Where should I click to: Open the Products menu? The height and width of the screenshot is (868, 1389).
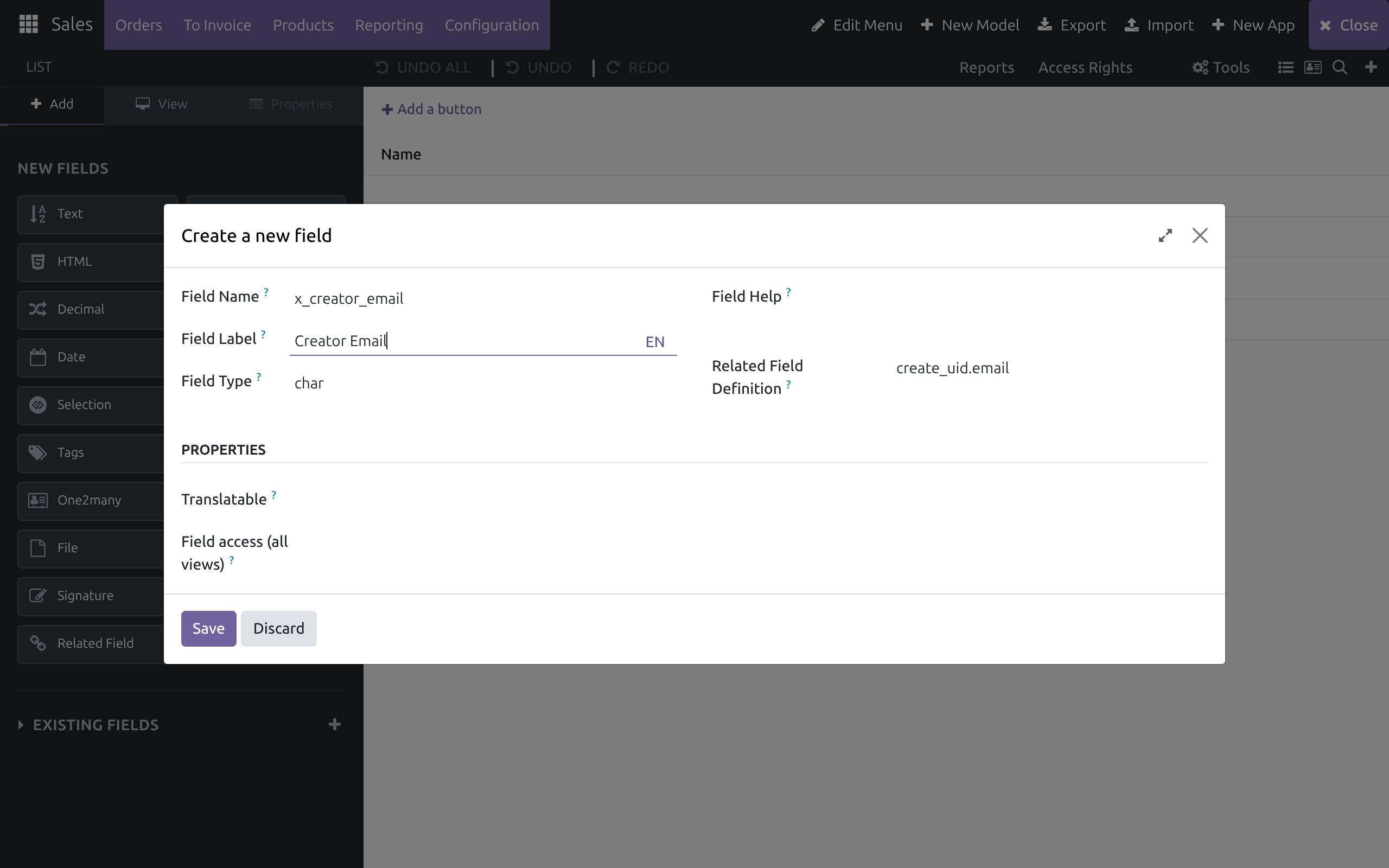click(x=303, y=25)
